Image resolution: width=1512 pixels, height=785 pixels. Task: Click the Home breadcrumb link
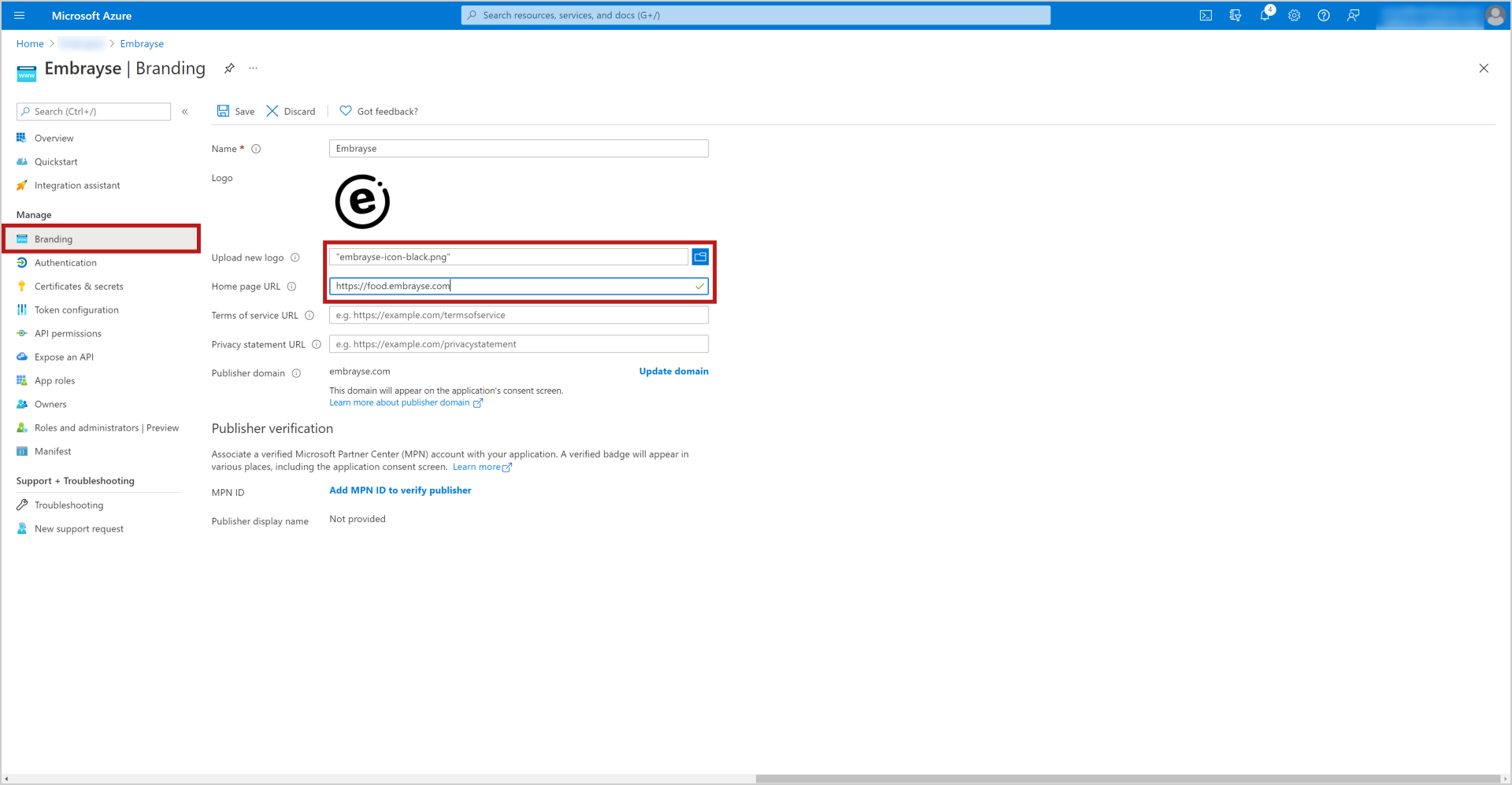coord(30,43)
